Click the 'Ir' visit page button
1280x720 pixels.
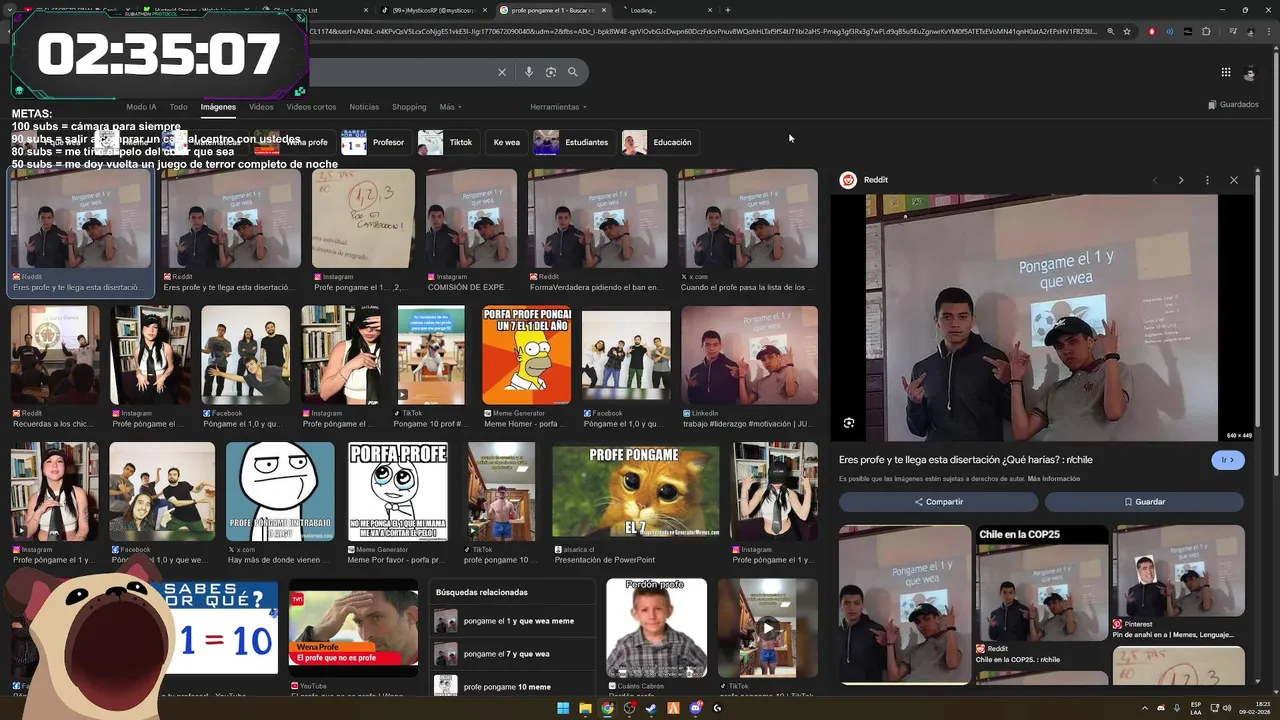1228,460
